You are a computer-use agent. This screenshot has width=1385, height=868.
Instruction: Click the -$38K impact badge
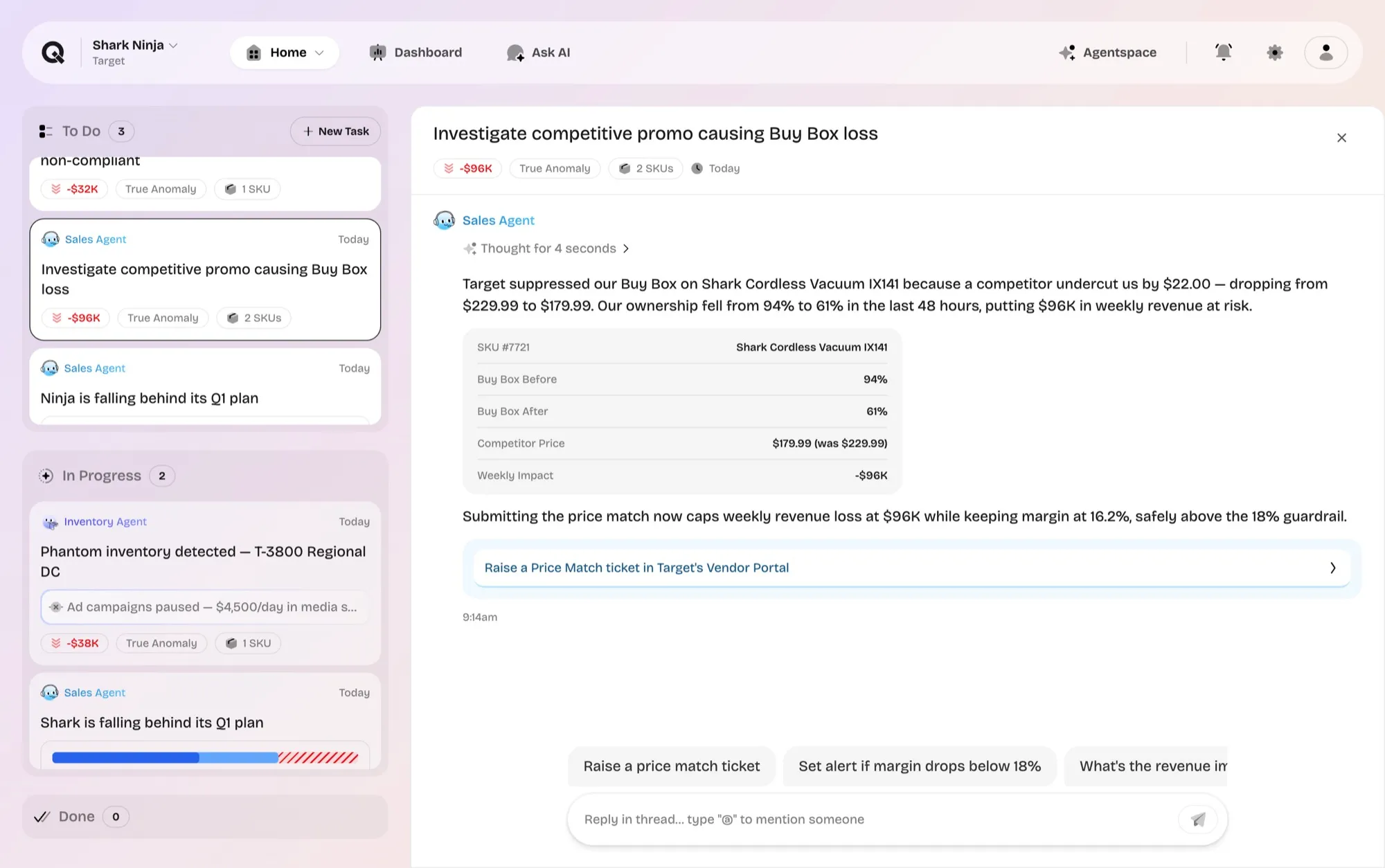[x=75, y=643]
